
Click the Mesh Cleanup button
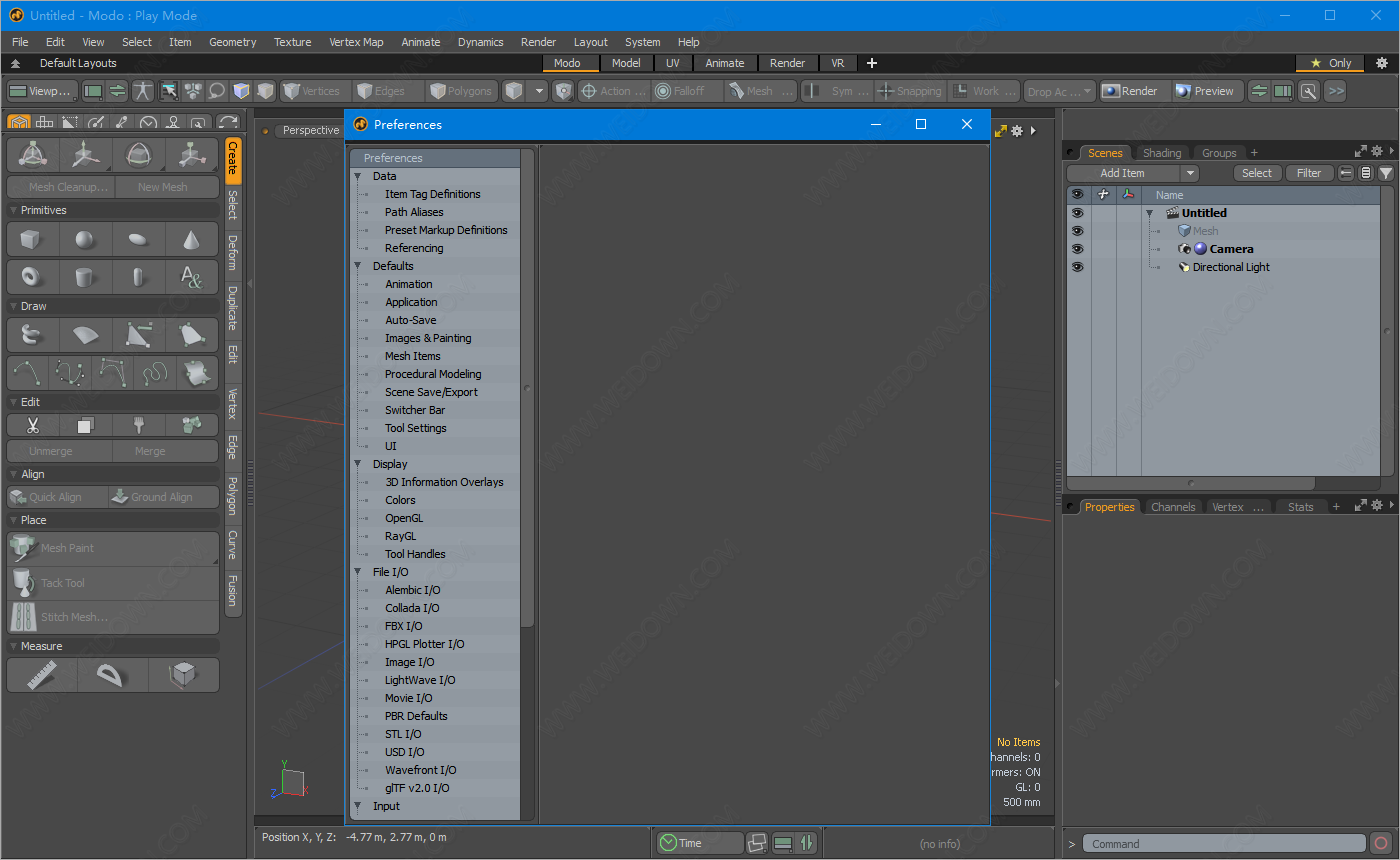61,187
